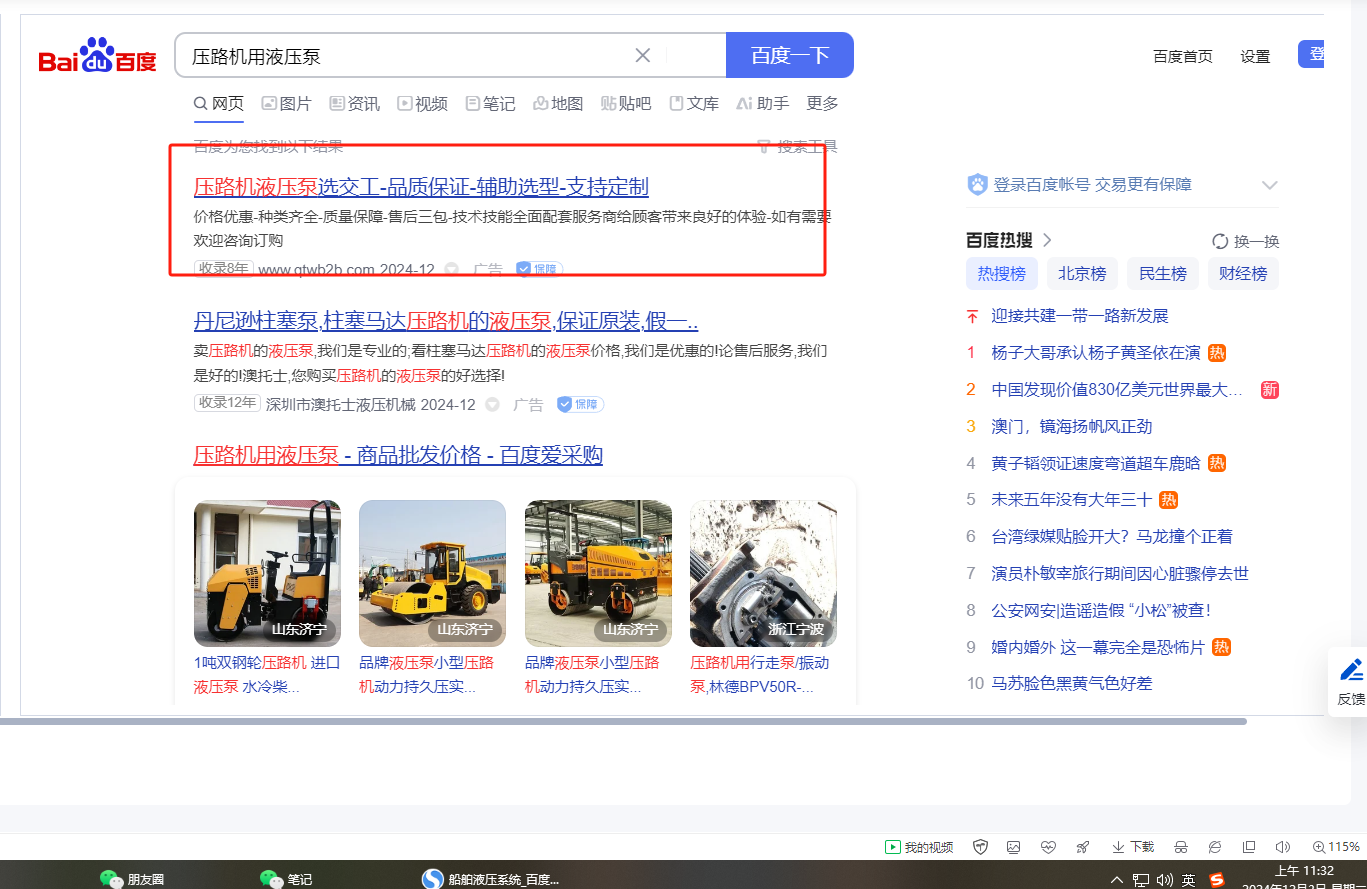This screenshot has height=889, width=1367.
Task: Open the 搜索工具 filter
Action: click(797, 146)
